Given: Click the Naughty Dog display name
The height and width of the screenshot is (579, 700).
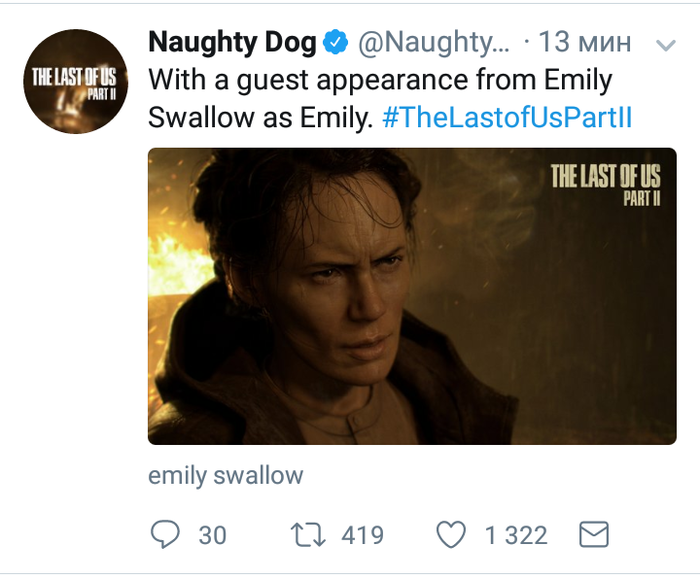Looking at the screenshot, I should [232, 43].
